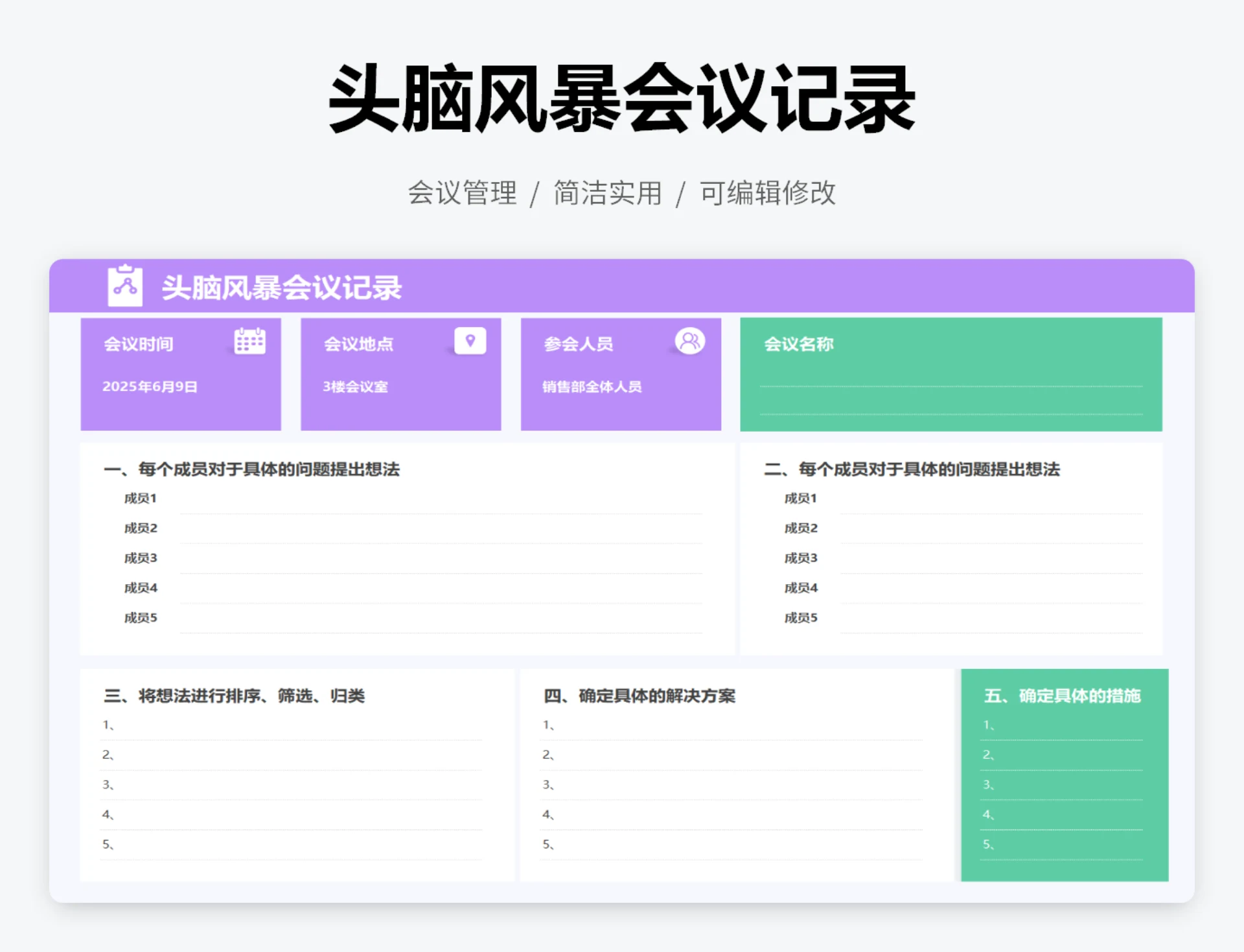
Task: Select the purple 会议时间 card
Action: coord(181,374)
